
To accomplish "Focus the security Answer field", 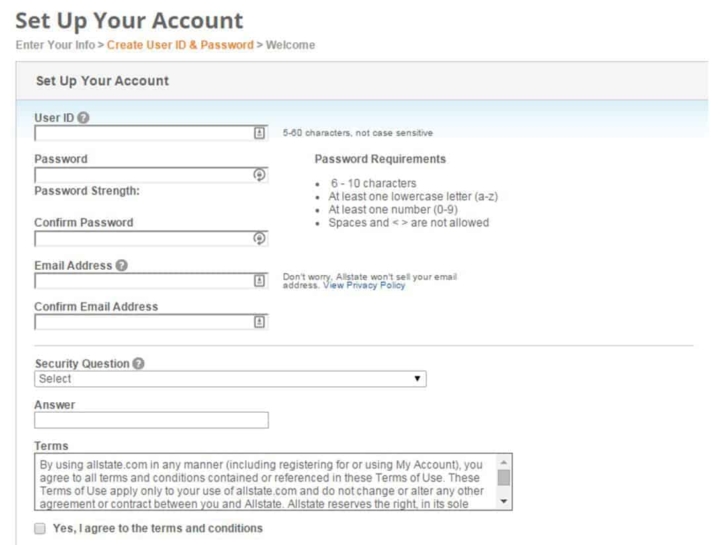I will (x=151, y=420).
